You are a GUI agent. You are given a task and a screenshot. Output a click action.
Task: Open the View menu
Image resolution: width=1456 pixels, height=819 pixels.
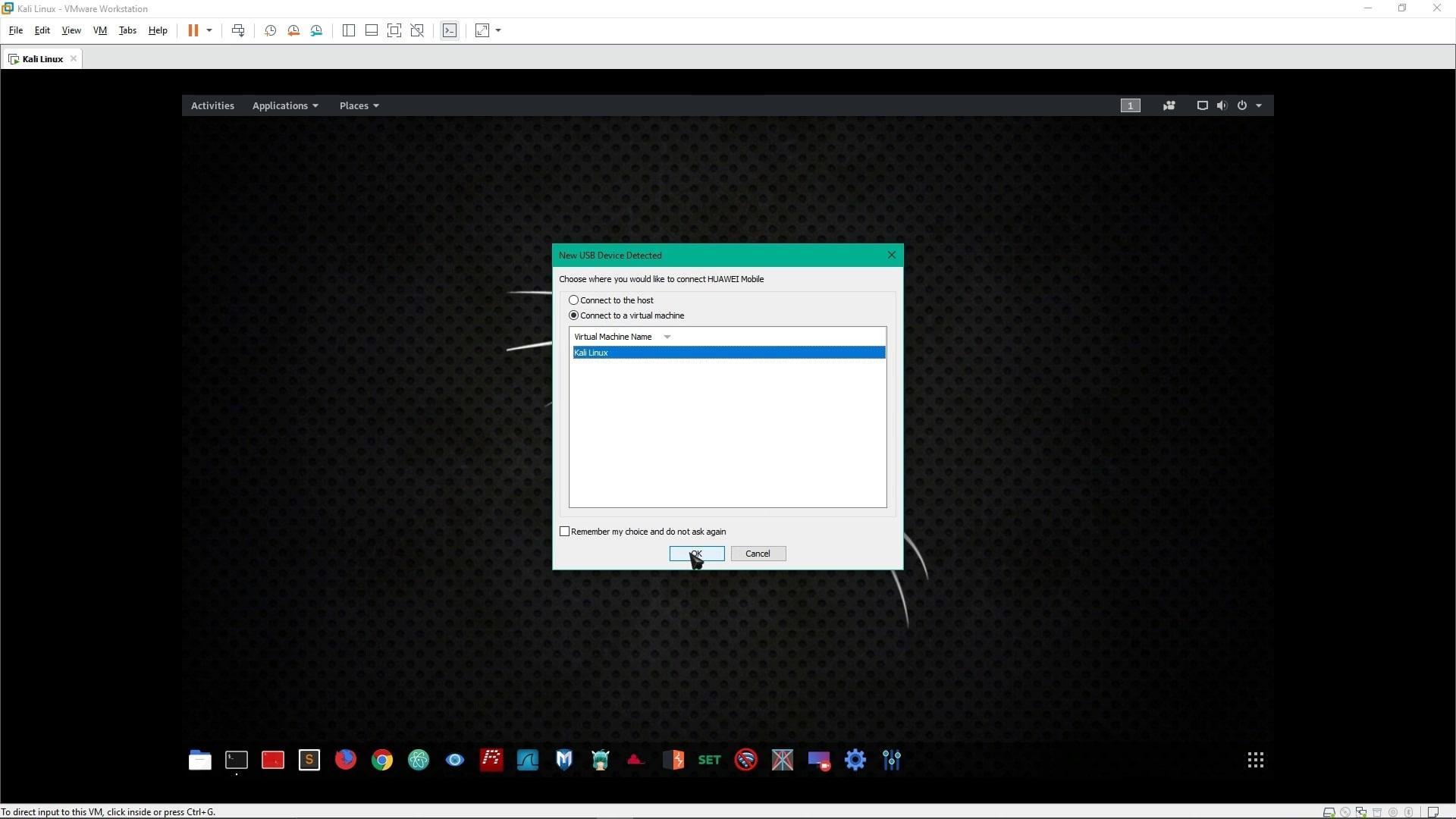point(71,30)
